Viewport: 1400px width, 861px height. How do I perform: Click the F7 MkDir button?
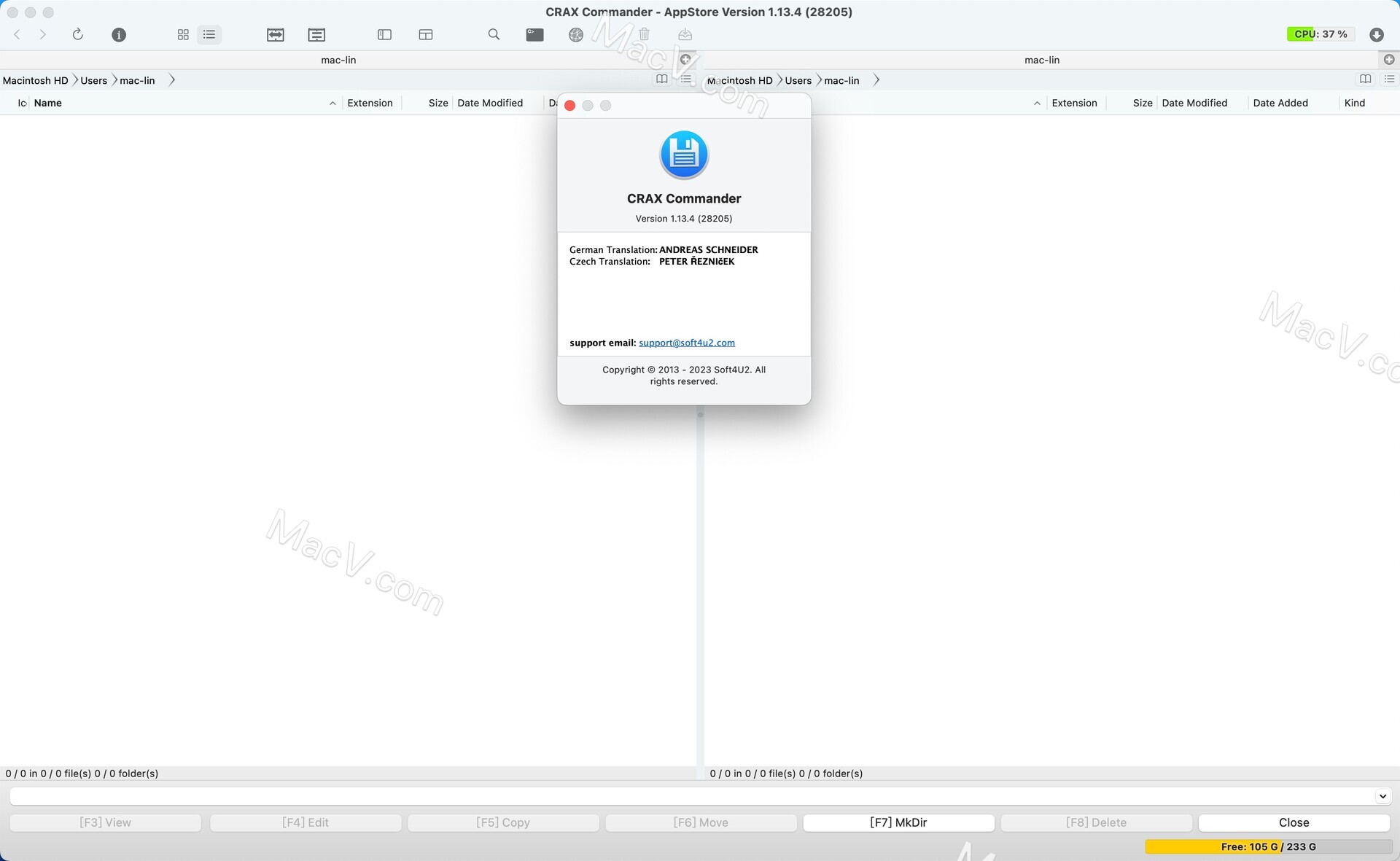(x=898, y=822)
